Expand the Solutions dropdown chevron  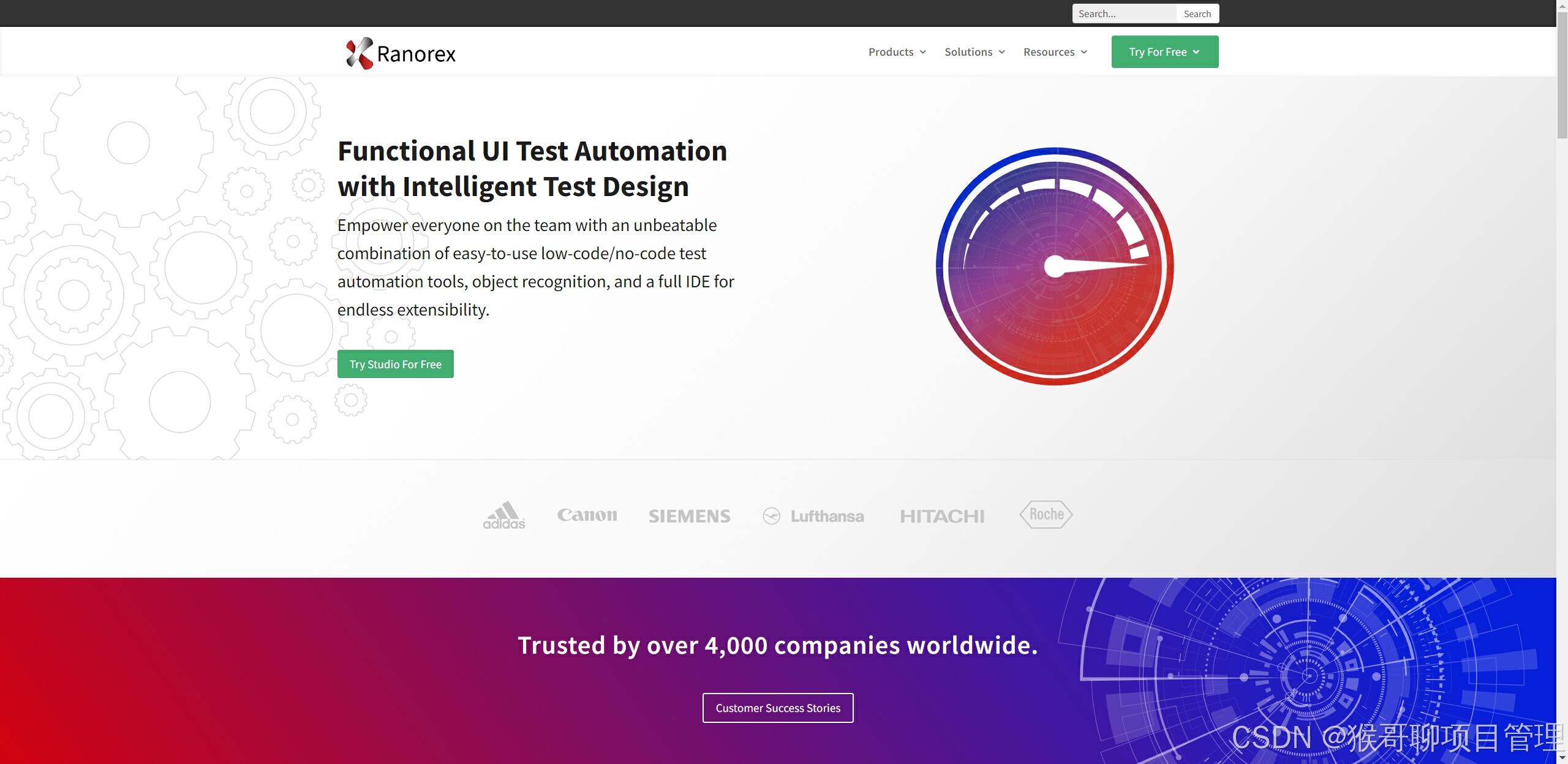point(1002,52)
